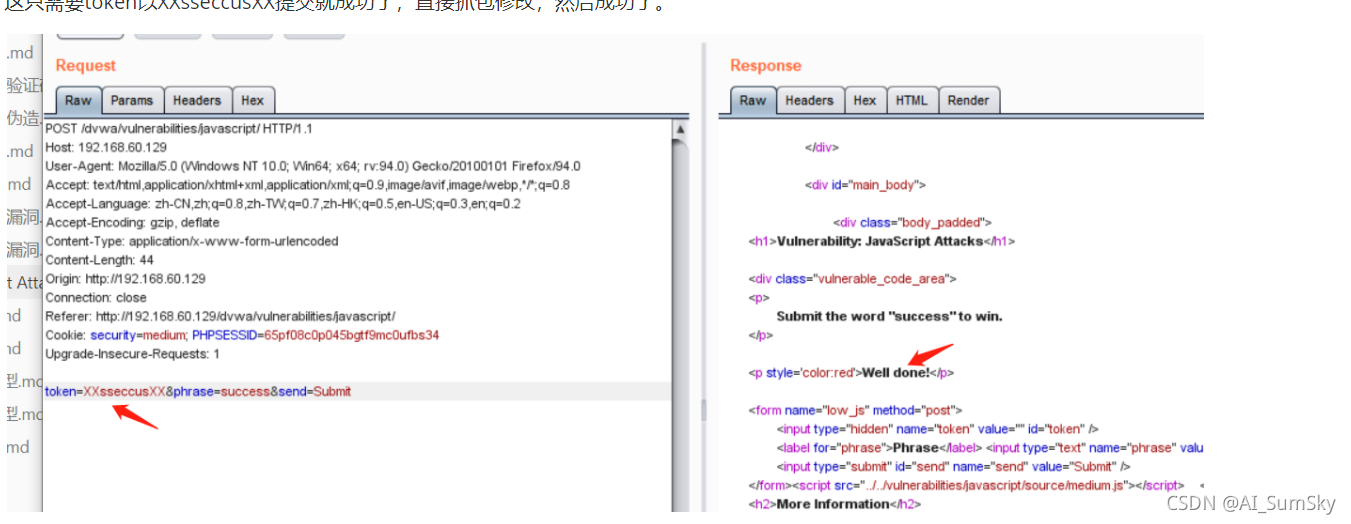1351x524 pixels.
Task: Click the 'Origin: http://192.168.60.129' line
Action: (x=125, y=279)
